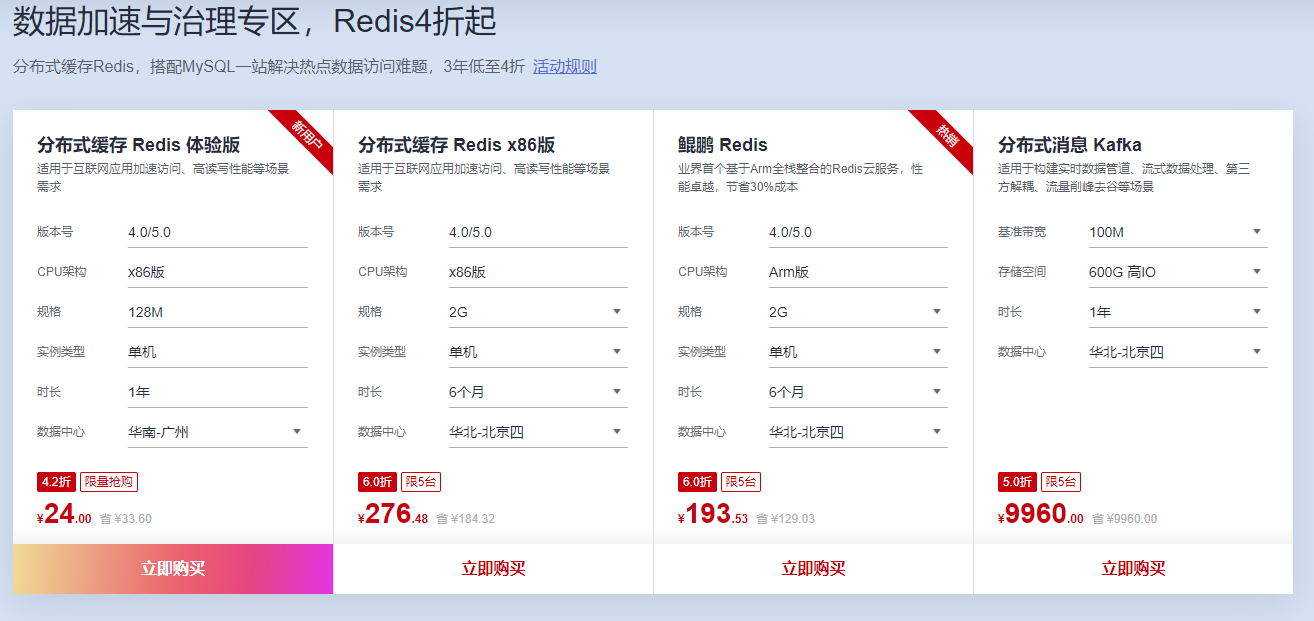Expand 规格 dropdown in Redis x86版 card
This screenshot has width=1314, height=621.
(x=538, y=312)
